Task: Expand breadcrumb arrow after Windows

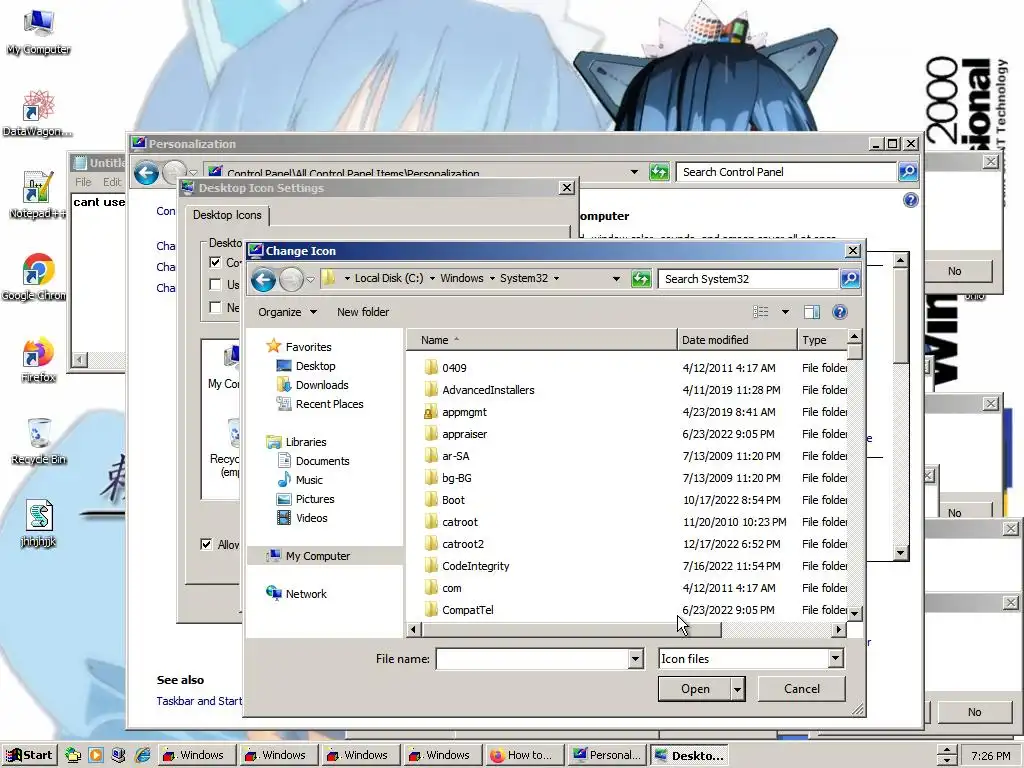Action: point(492,278)
